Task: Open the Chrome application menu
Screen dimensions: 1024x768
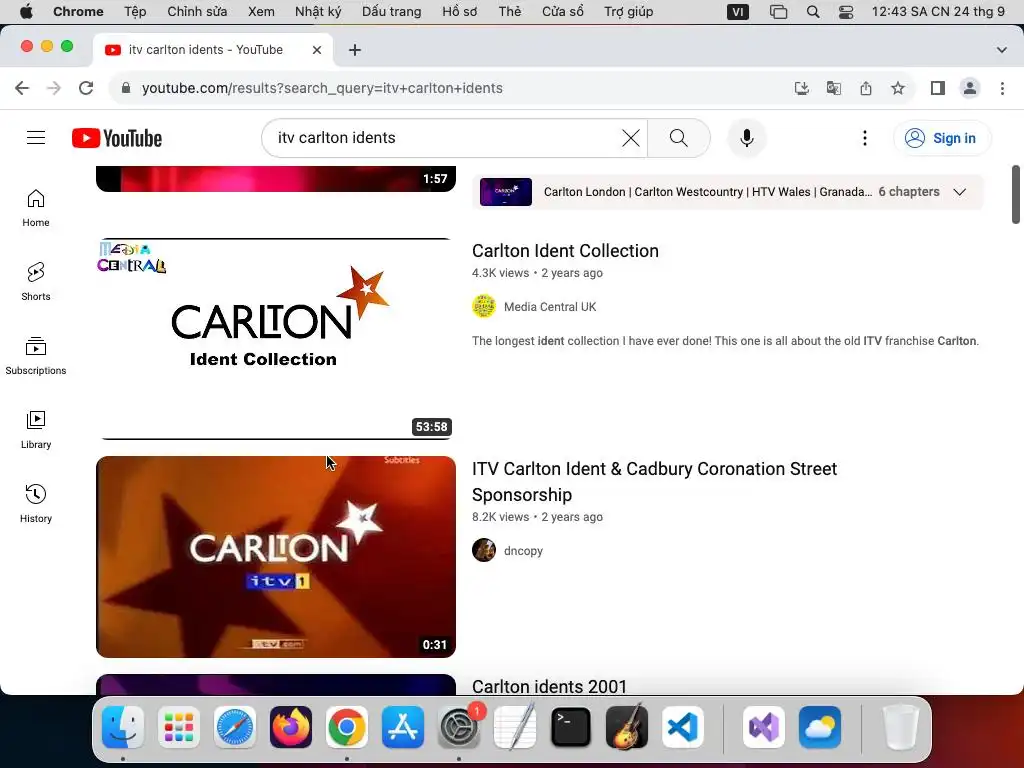Action: (x=78, y=12)
